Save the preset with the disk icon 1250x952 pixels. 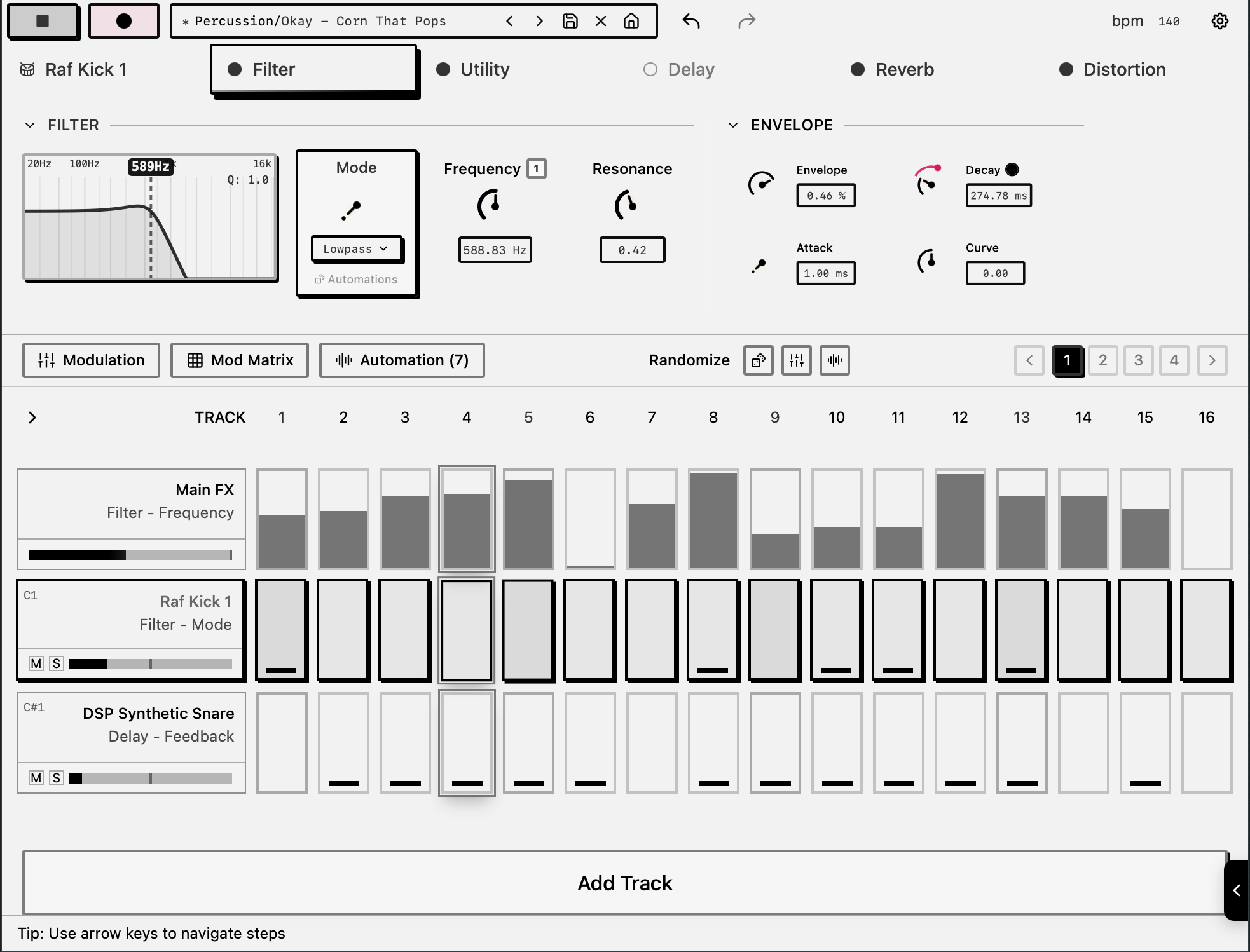point(570,21)
